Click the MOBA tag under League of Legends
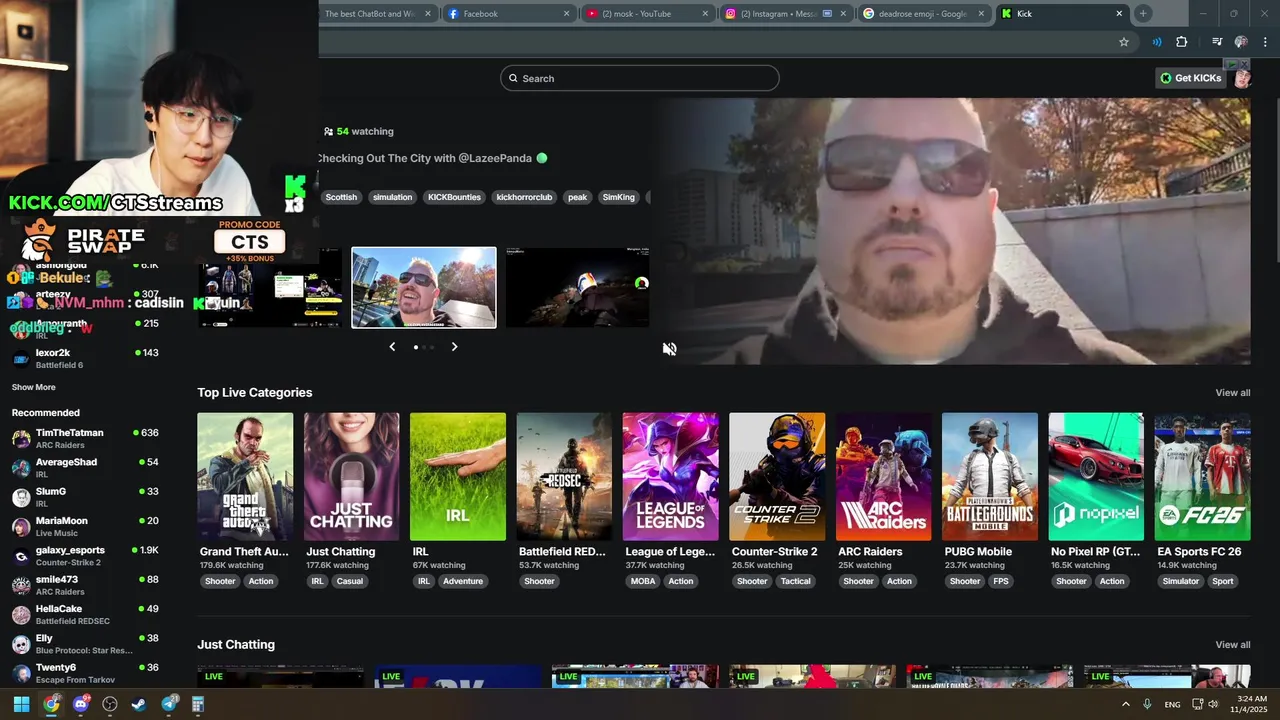Screen dimensions: 1280x720 [643, 581]
